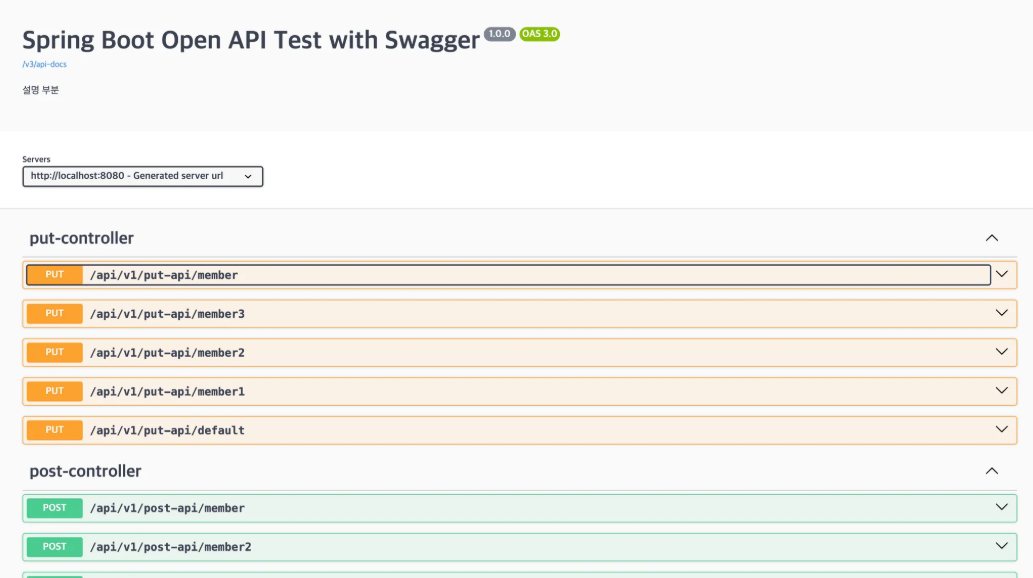Expand the /api/v1/put-api/member3 chevron icon
This screenshot has height=578, width=1033.
1001,313
